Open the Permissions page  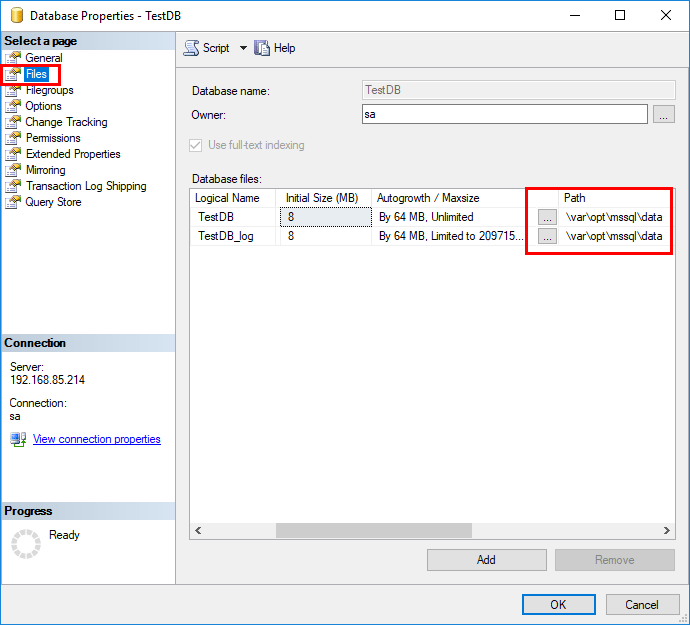53,138
